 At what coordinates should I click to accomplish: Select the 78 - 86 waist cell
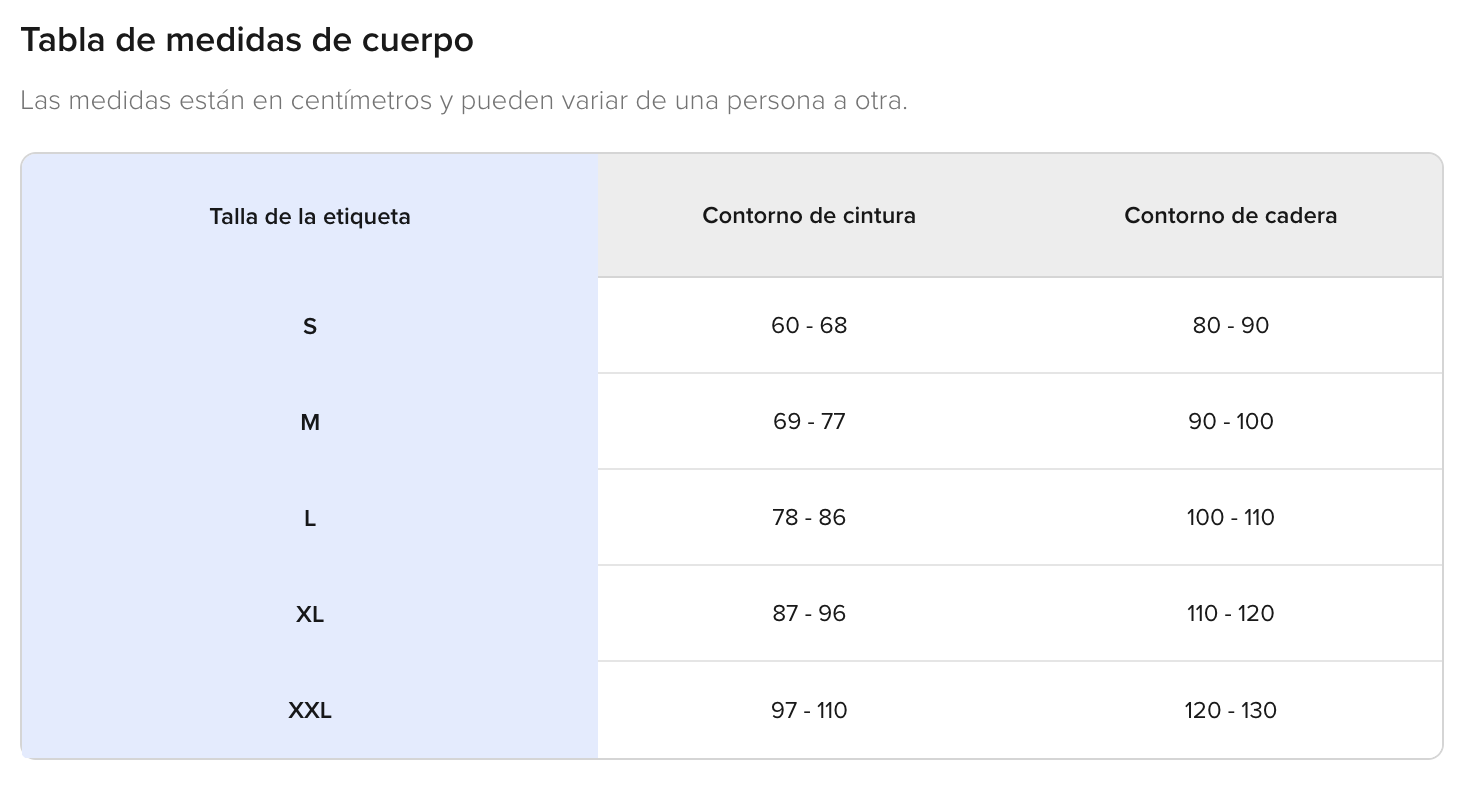809,517
